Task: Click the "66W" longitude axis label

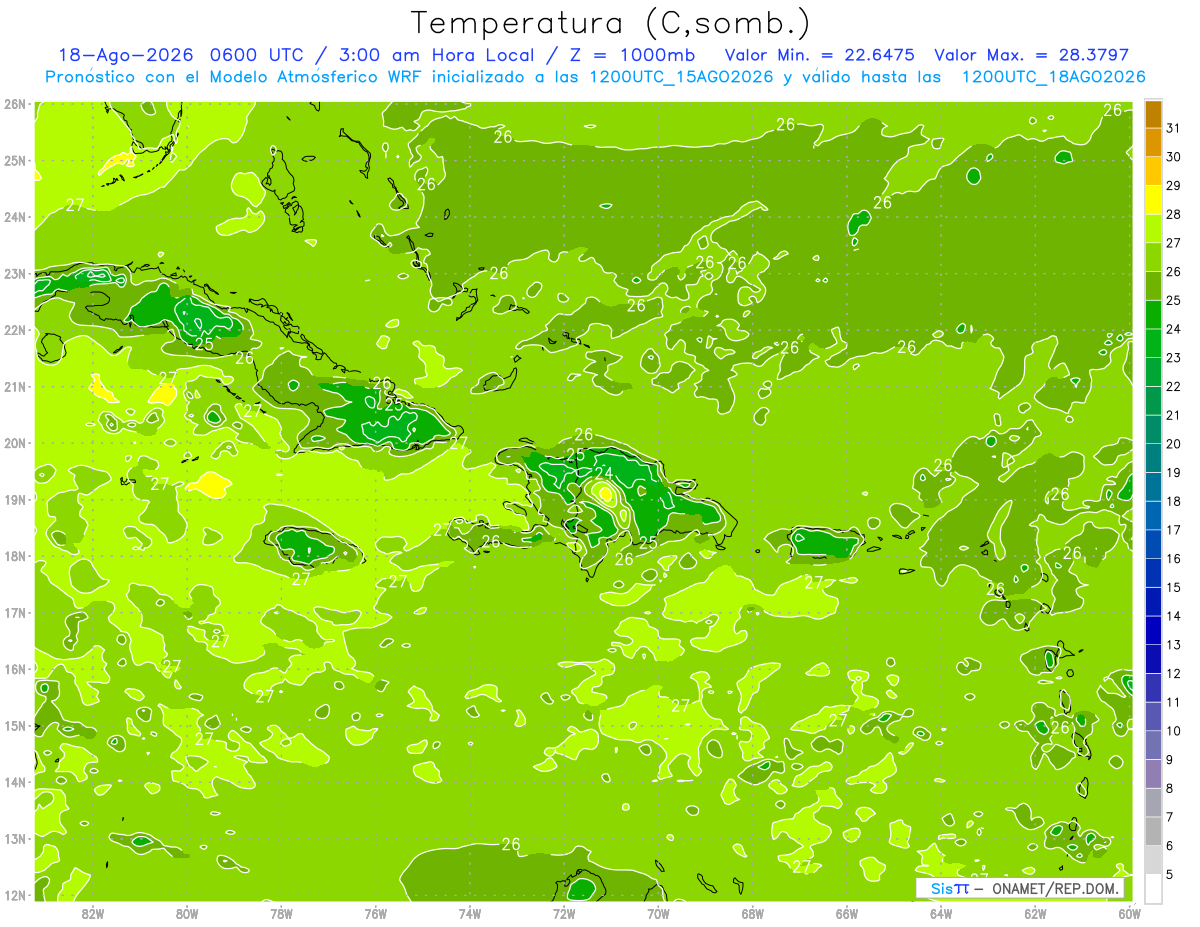Action: [x=846, y=914]
